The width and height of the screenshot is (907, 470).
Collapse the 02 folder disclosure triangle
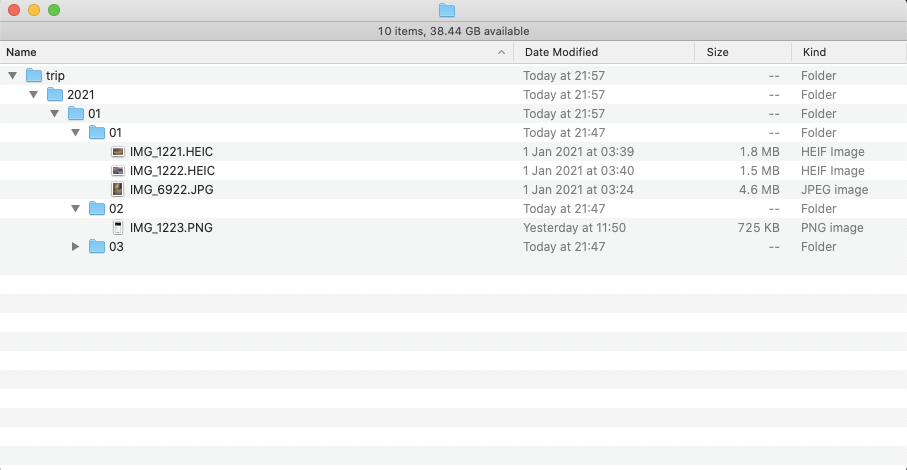coord(75,209)
